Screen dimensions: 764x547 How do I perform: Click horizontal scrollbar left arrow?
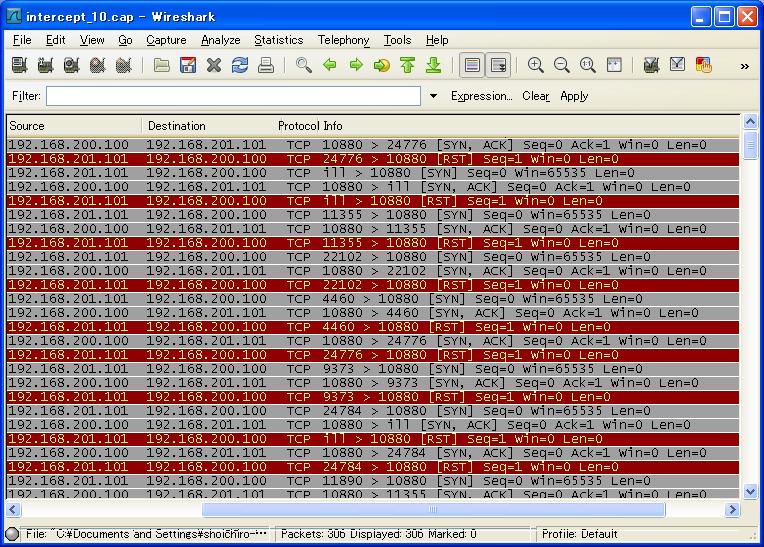[x=13, y=509]
